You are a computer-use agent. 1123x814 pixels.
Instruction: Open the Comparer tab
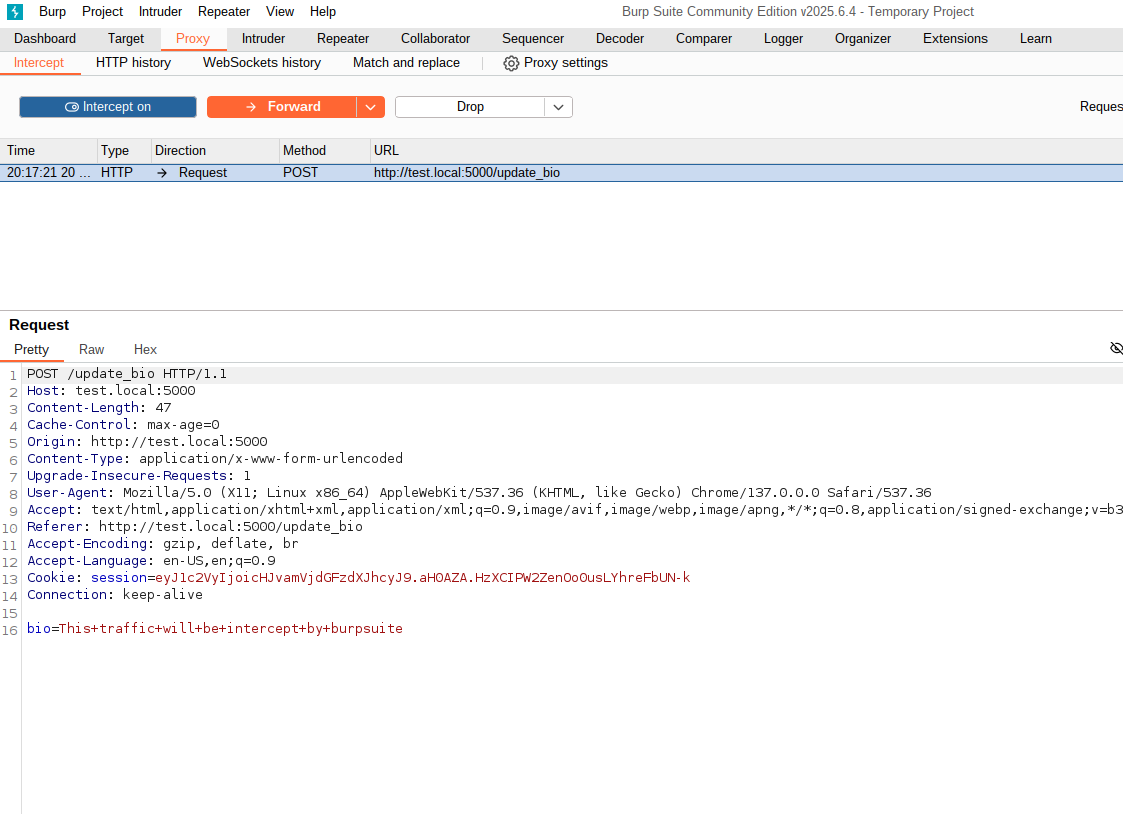(x=704, y=39)
